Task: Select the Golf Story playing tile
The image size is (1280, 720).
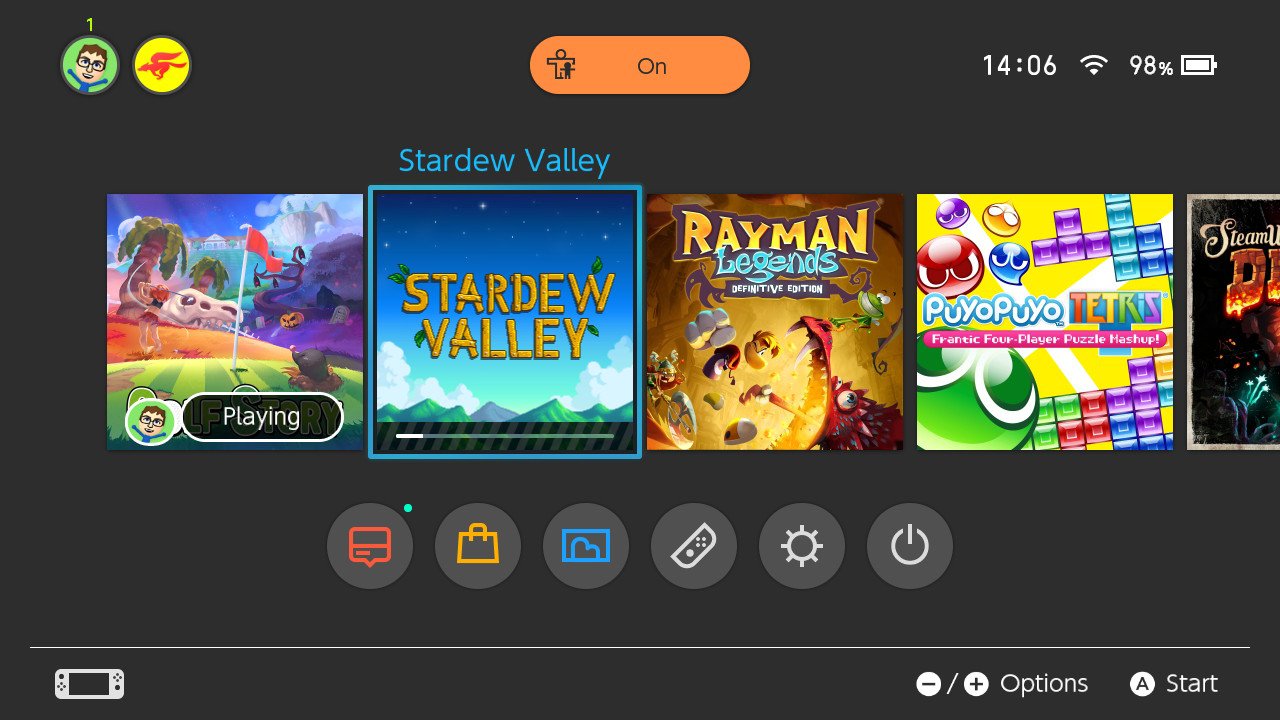Action: point(235,322)
